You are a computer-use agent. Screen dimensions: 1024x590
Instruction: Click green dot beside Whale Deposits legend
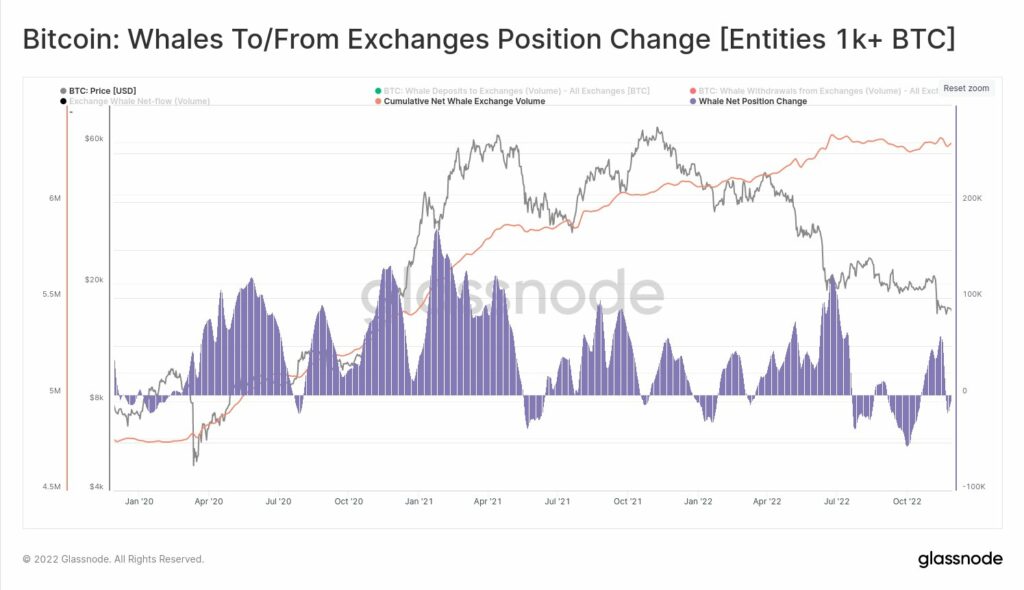[x=378, y=91]
